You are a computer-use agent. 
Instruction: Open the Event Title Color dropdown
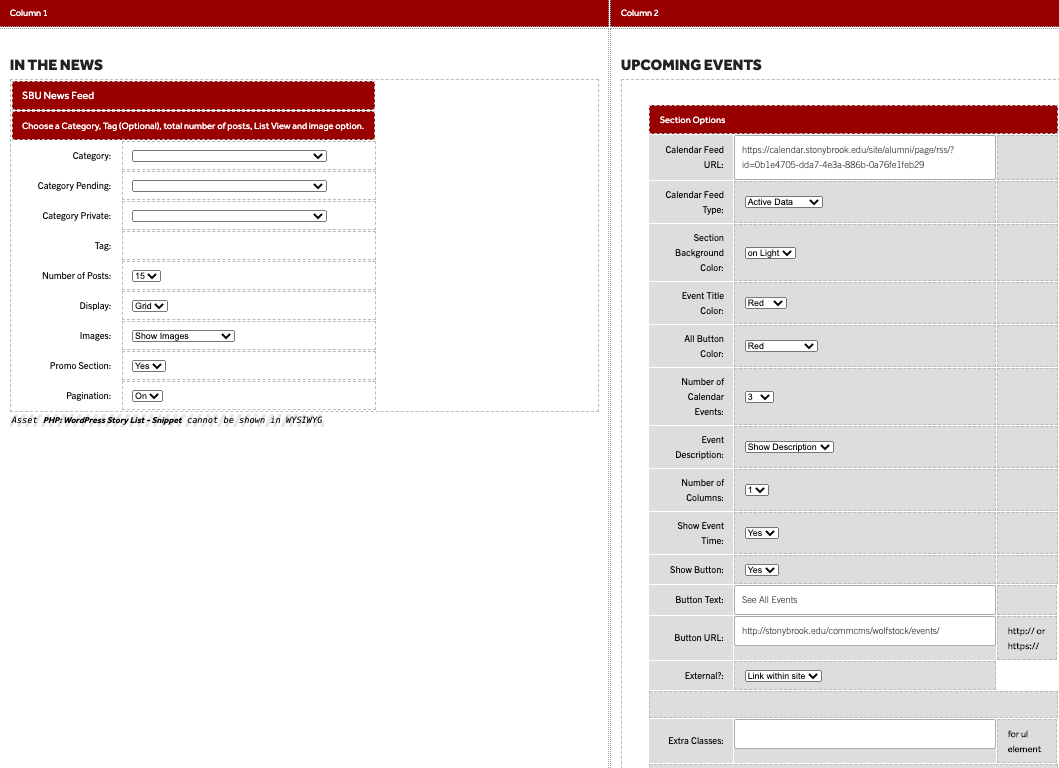pyautogui.click(x=765, y=303)
